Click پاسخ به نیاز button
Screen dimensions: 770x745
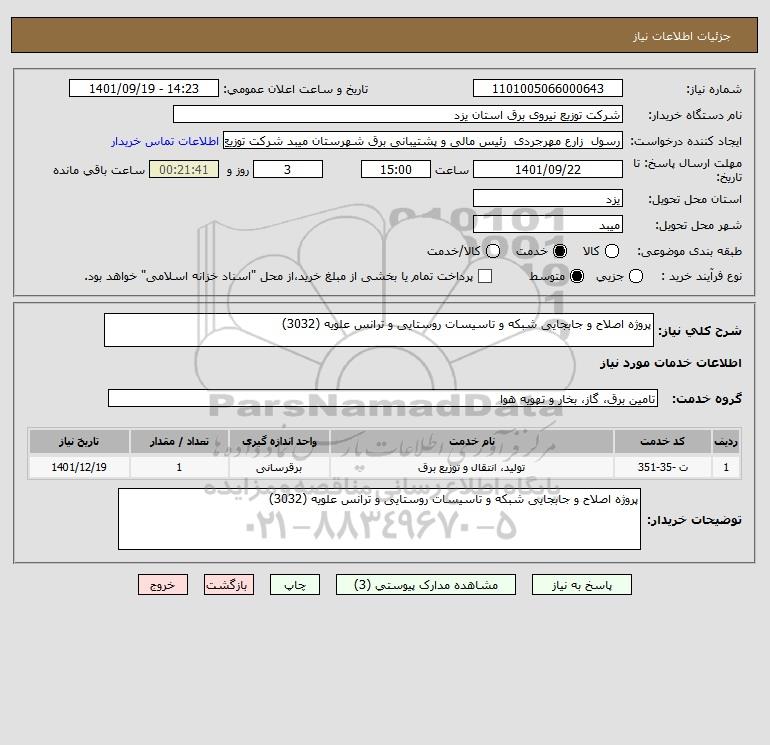click(582, 585)
